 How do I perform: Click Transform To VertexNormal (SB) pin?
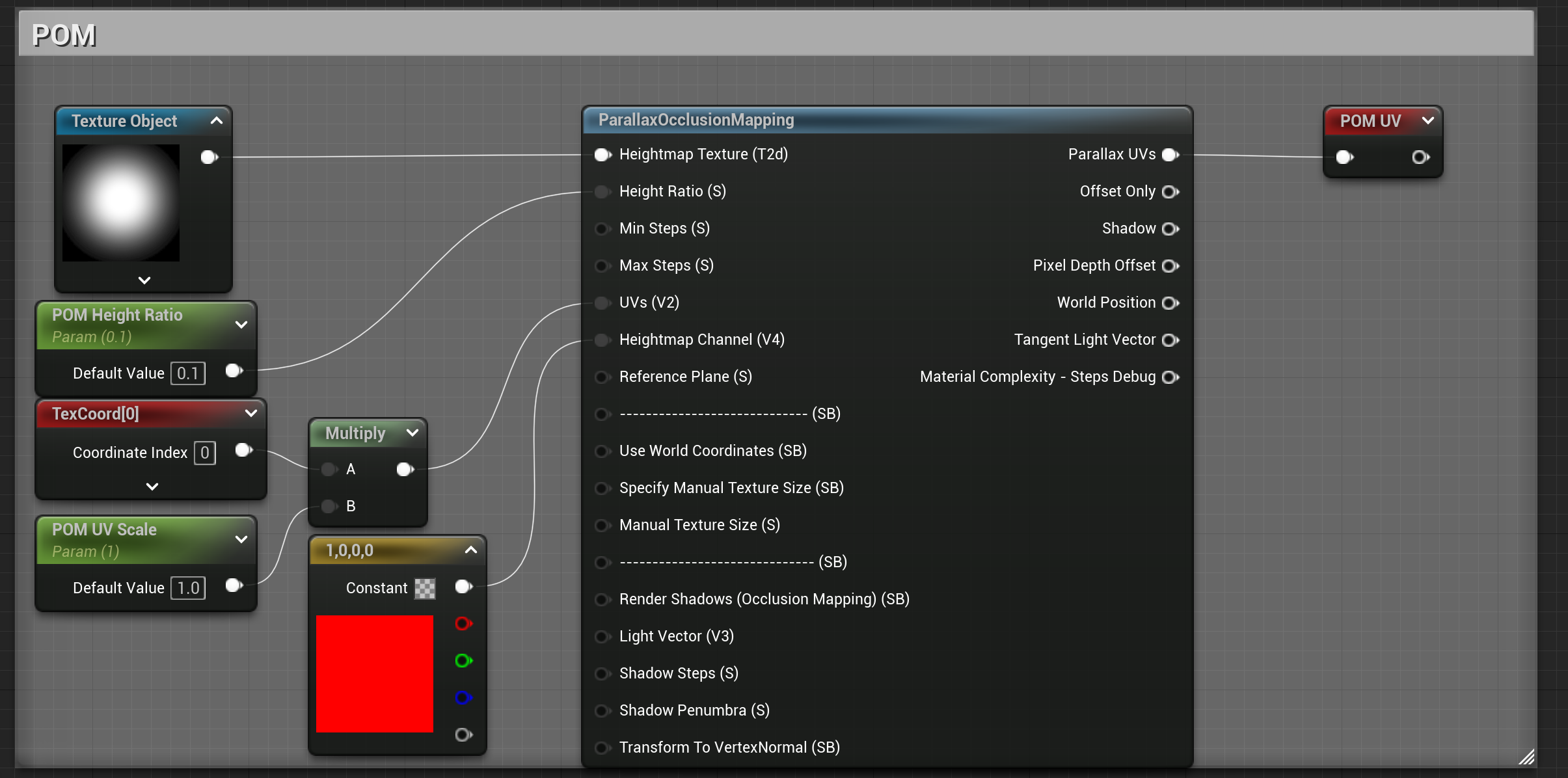(603, 748)
